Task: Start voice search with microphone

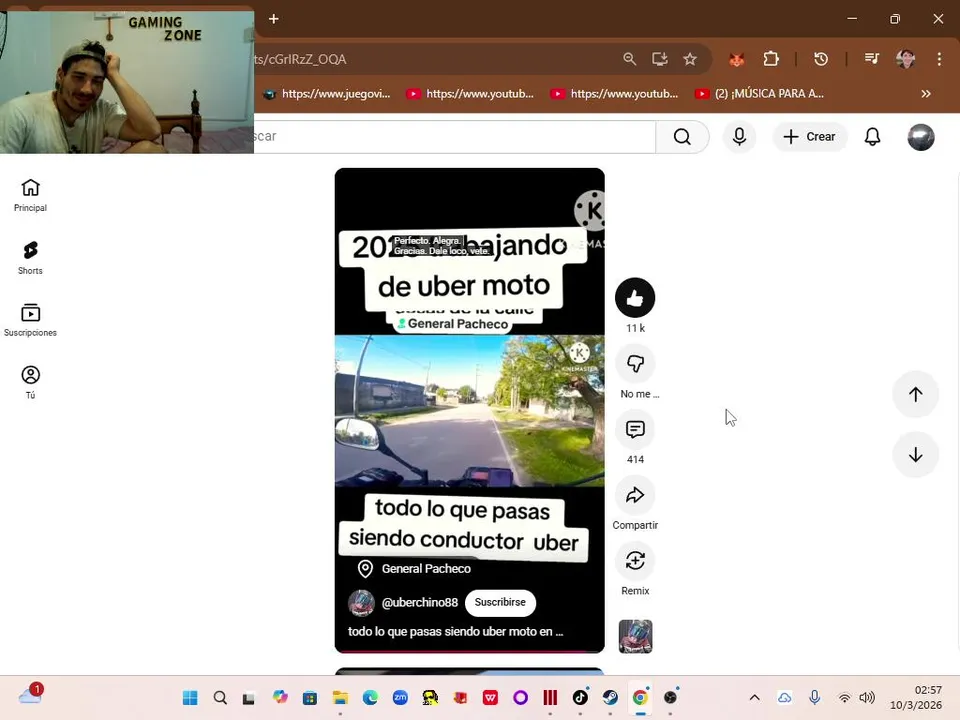Action: click(739, 137)
